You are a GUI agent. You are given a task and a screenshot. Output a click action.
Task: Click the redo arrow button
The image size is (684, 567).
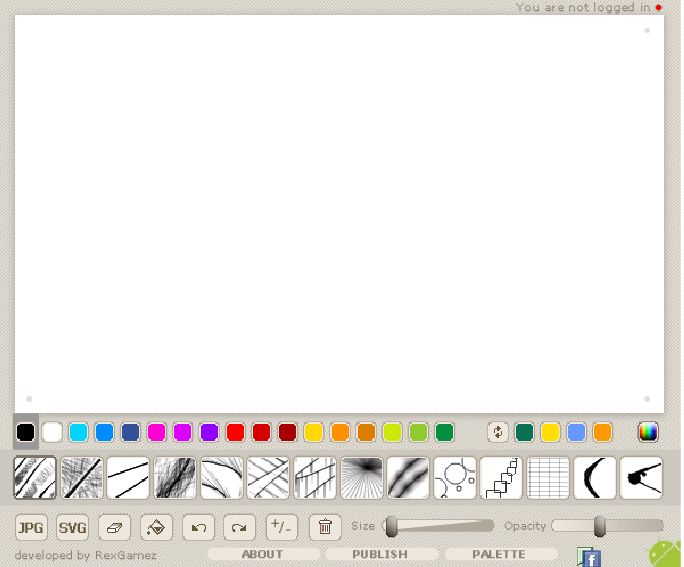point(240,527)
